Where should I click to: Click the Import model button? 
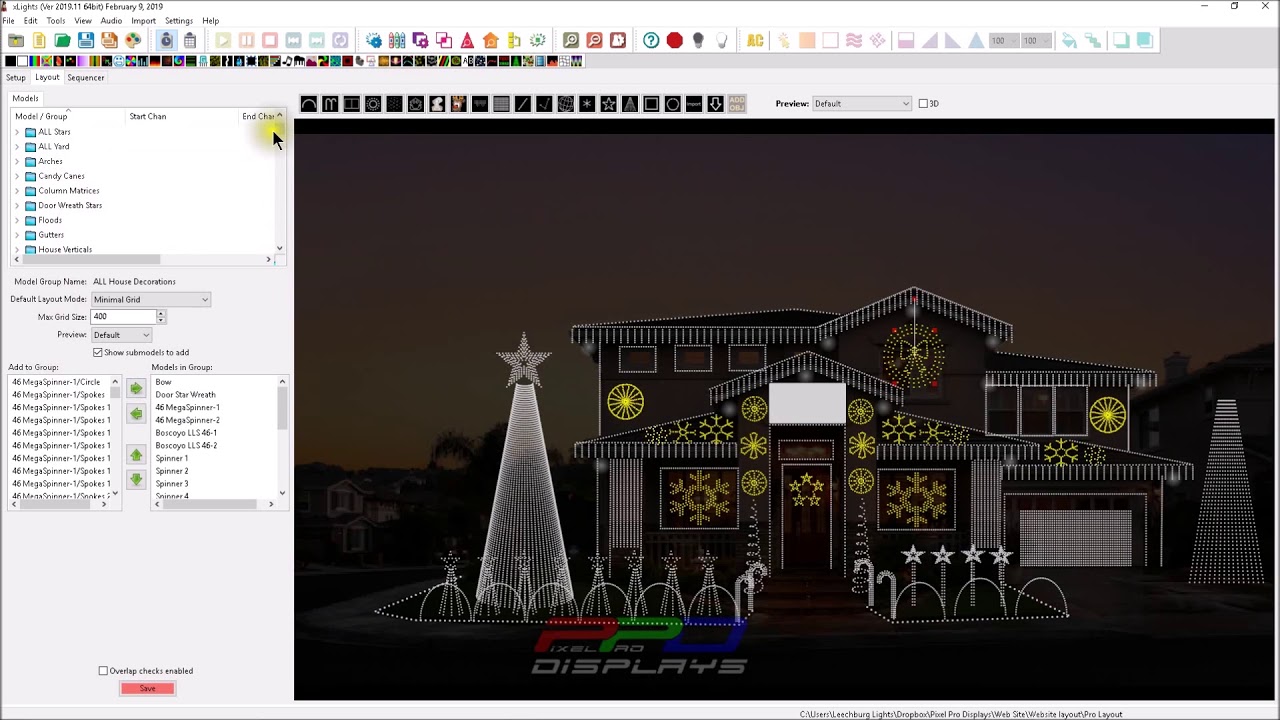(x=694, y=104)
